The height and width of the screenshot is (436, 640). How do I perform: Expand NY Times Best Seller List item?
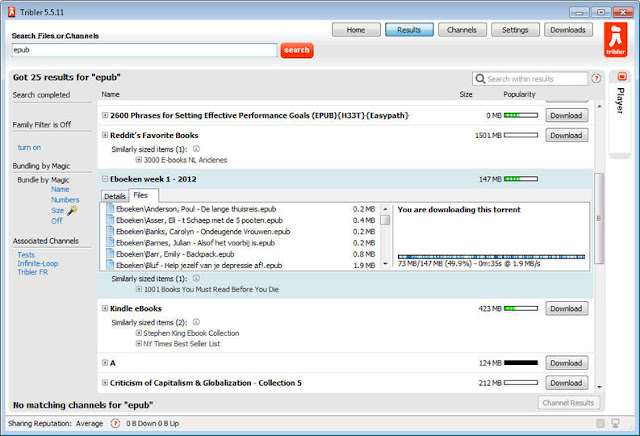(139, 344)
